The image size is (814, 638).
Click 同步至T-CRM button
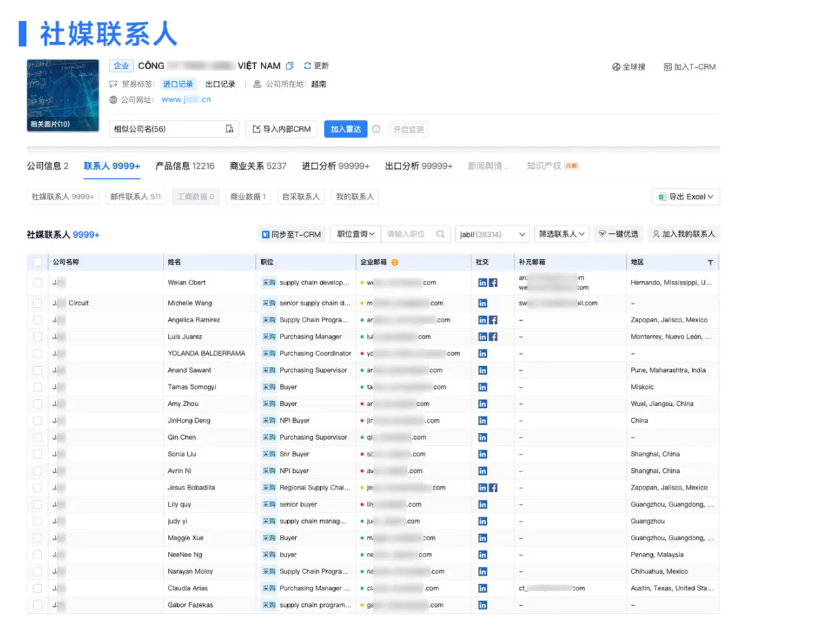291,235
